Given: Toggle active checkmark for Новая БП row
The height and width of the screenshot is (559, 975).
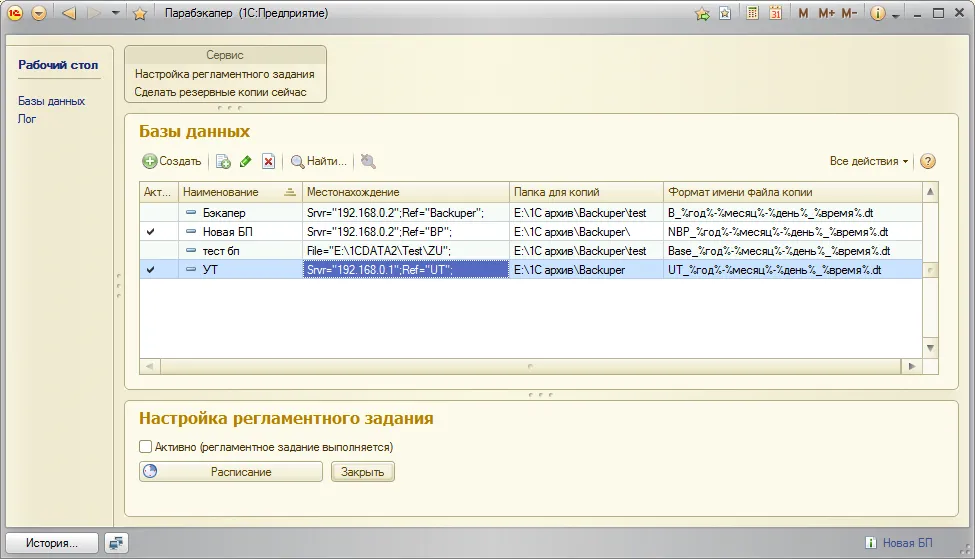Looking at the screenshot, I should [150, 232].
